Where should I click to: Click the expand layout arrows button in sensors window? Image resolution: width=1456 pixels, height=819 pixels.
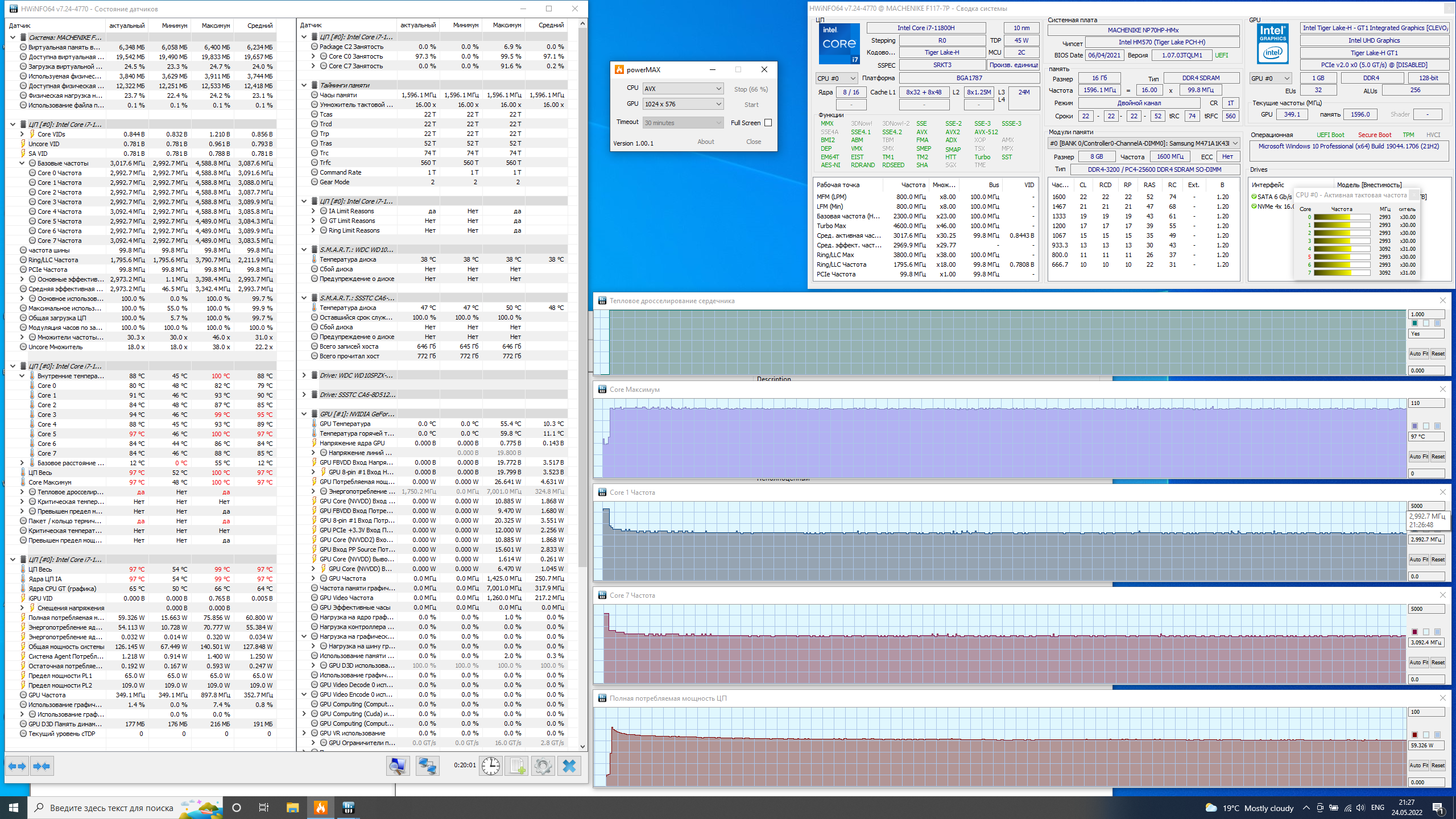(x=17, y=766)
